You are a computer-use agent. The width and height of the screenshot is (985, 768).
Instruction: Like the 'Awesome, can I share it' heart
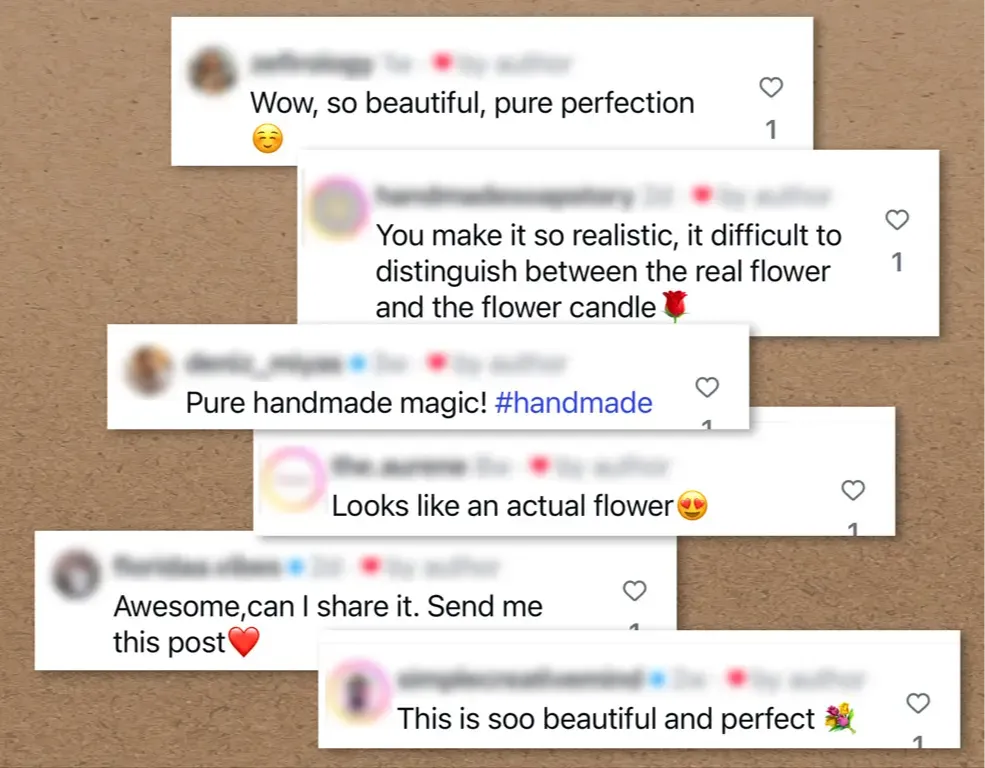point(634,590)
